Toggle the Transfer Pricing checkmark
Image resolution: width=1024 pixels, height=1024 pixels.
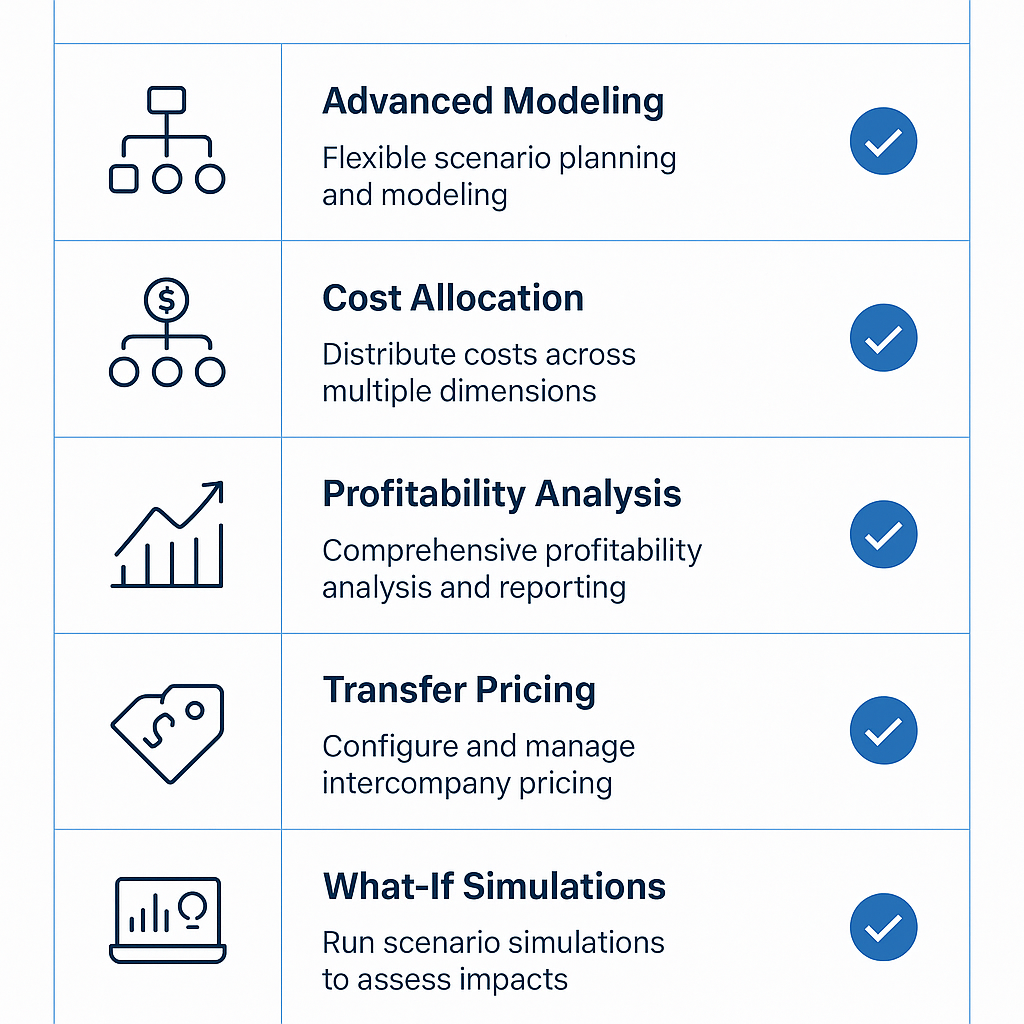[883, 731]
